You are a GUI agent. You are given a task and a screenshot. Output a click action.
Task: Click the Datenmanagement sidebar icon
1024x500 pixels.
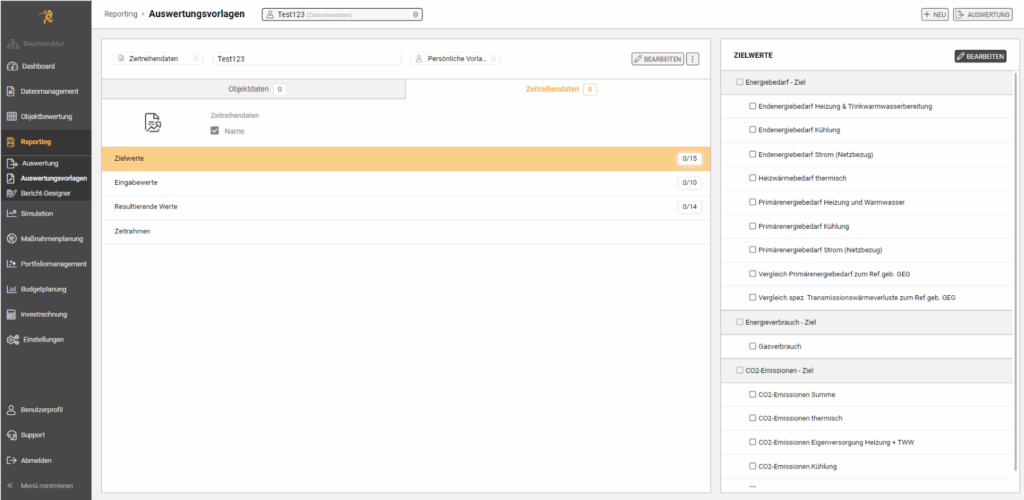(12, 91)
